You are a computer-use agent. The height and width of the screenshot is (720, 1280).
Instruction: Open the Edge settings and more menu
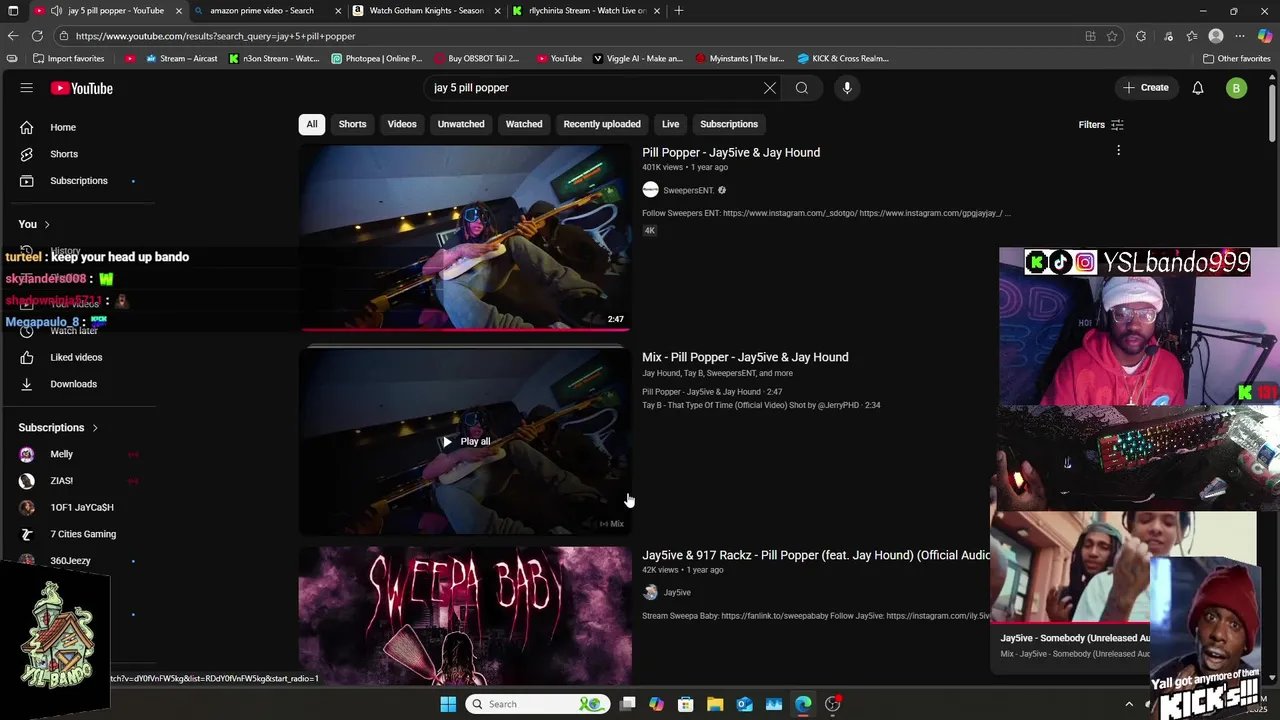tap(1240, 36)
